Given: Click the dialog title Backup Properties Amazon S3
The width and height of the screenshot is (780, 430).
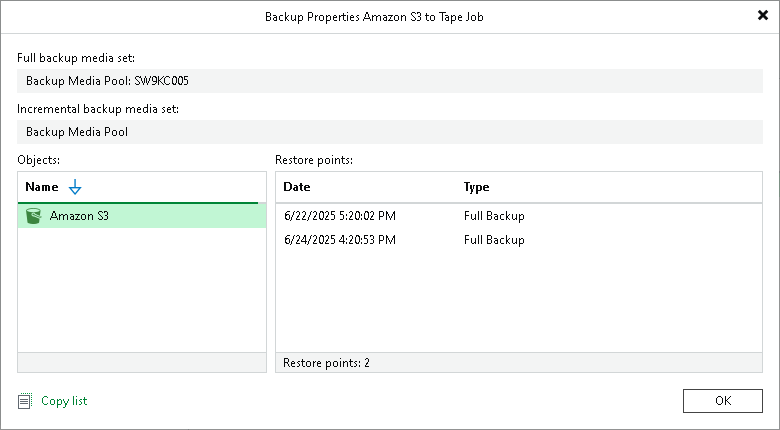Looking at the screenshot, I should (x=374, y=16).
